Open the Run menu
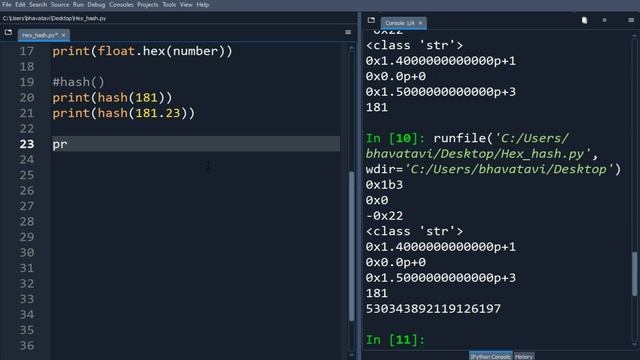Image resolution: width=640 pixels, height=360 pixels. 78,4
